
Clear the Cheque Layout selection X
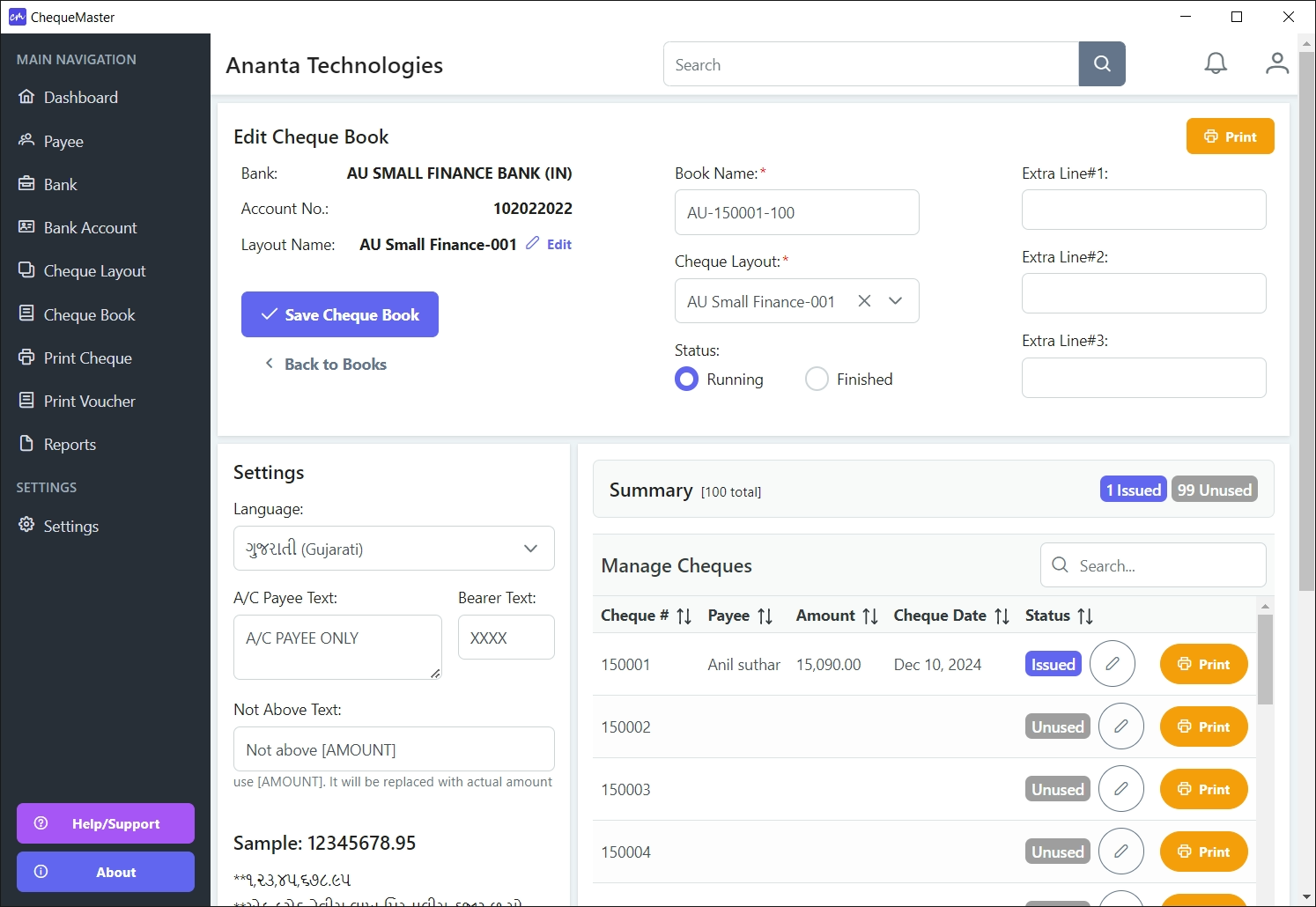[x=864, y=301]
